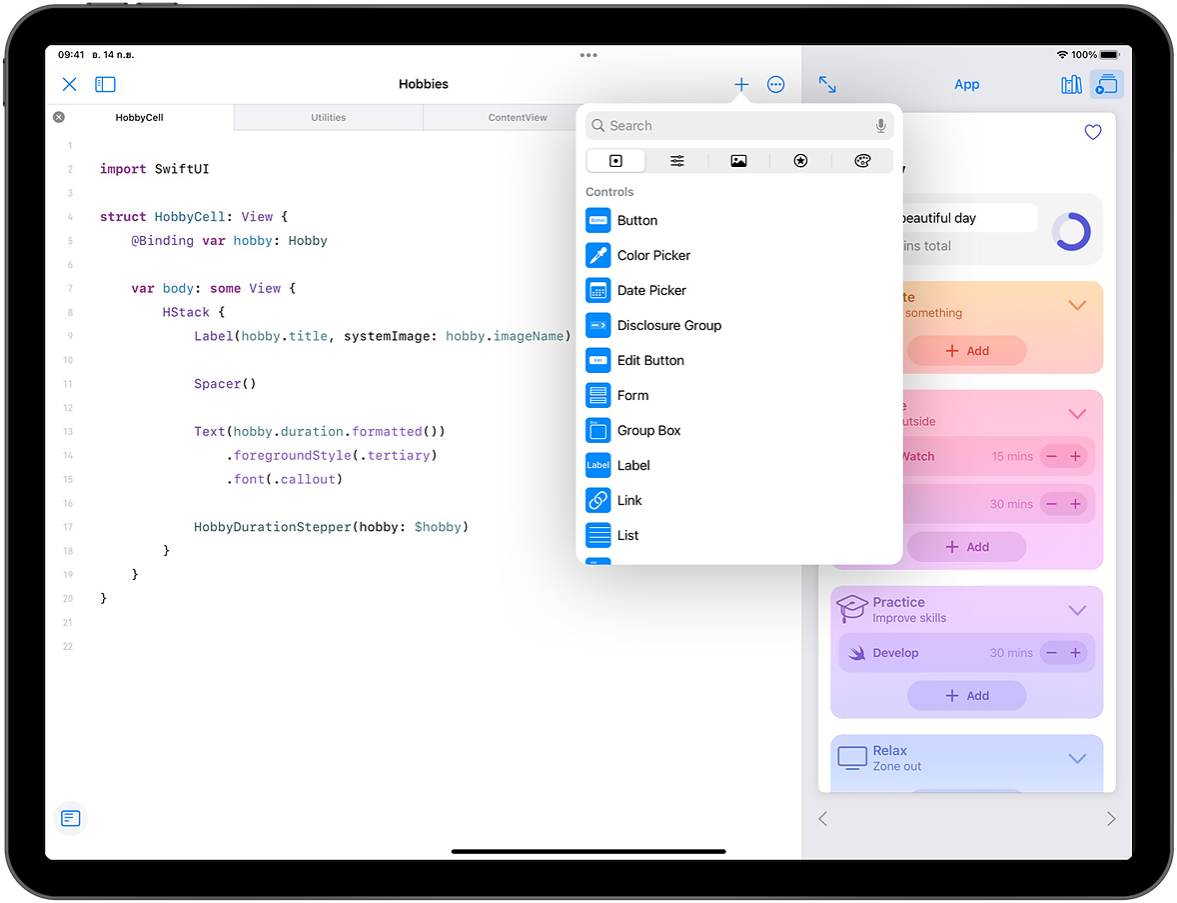Toggle the sidebar panel icon
The height and width of the screenshot is (903, 1177).
point(105,85)
